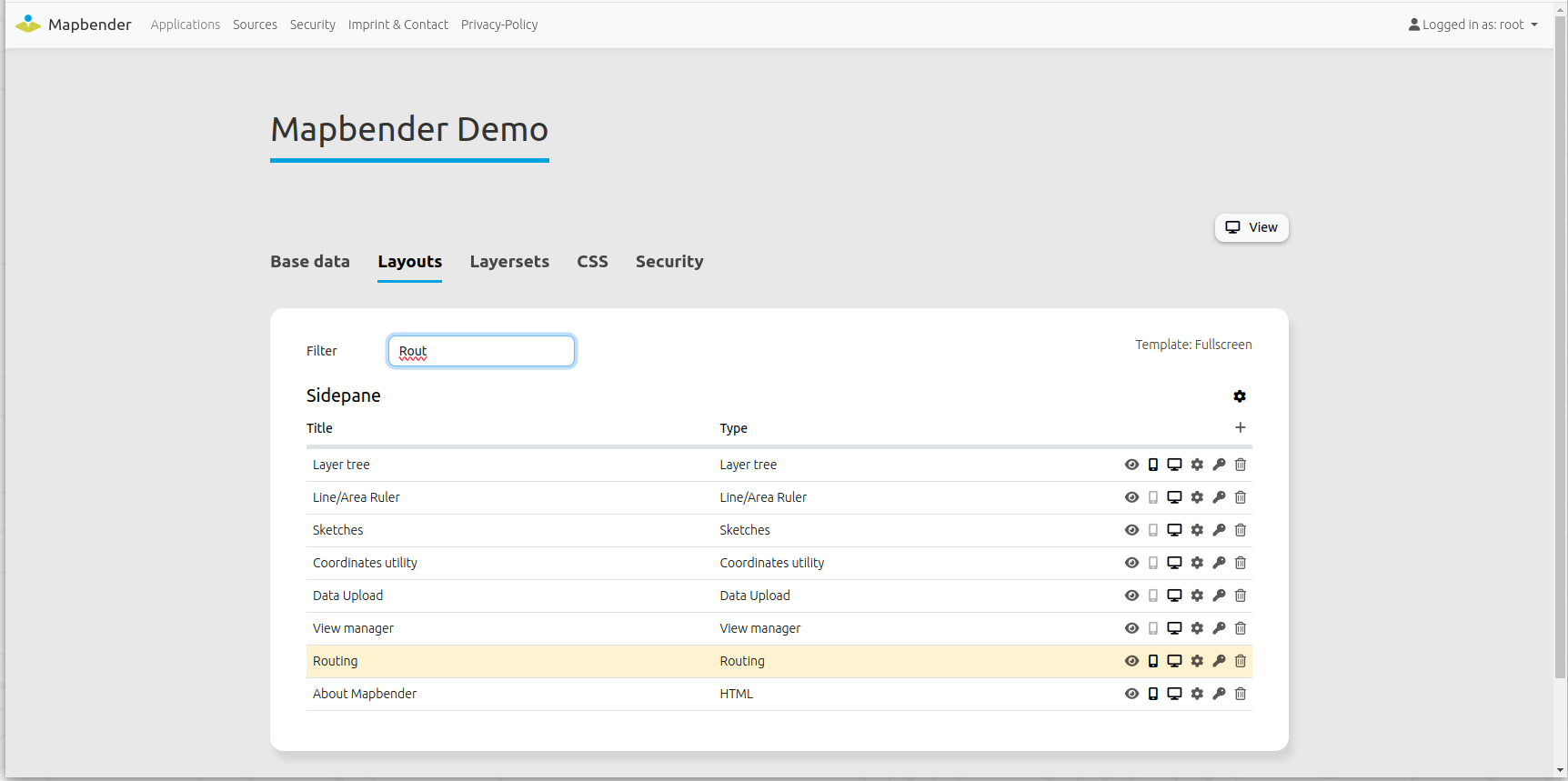Select the 'Template: Fullscreen' text

tap(1193, 345)
